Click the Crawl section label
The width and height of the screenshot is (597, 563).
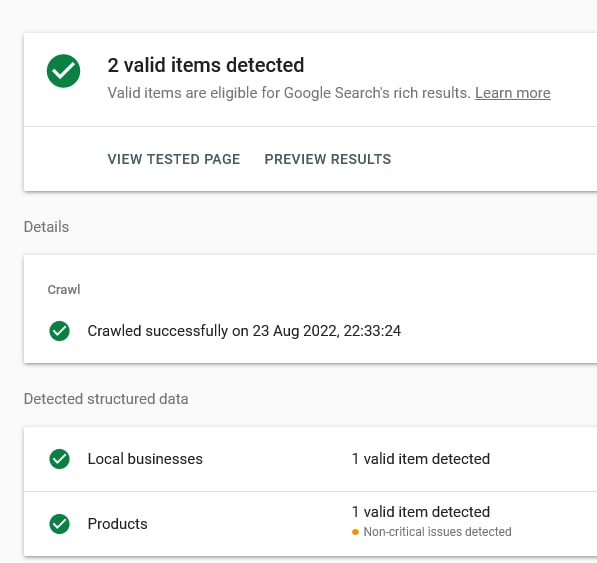click(x=64, y=290)
